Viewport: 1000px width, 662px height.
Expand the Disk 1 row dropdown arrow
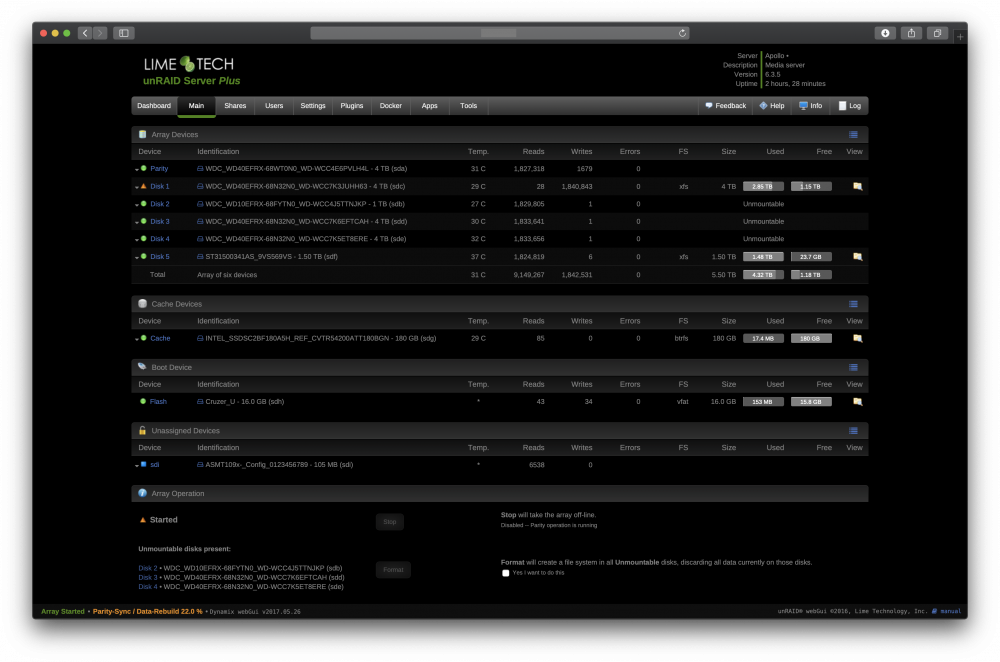point(136,188)
